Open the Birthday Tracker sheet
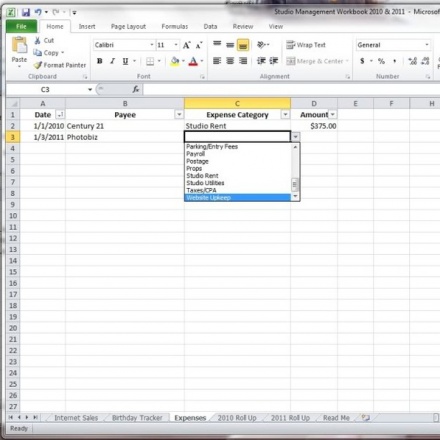The width and height of the screenshot is (440, 440). (x=137, y=418)
